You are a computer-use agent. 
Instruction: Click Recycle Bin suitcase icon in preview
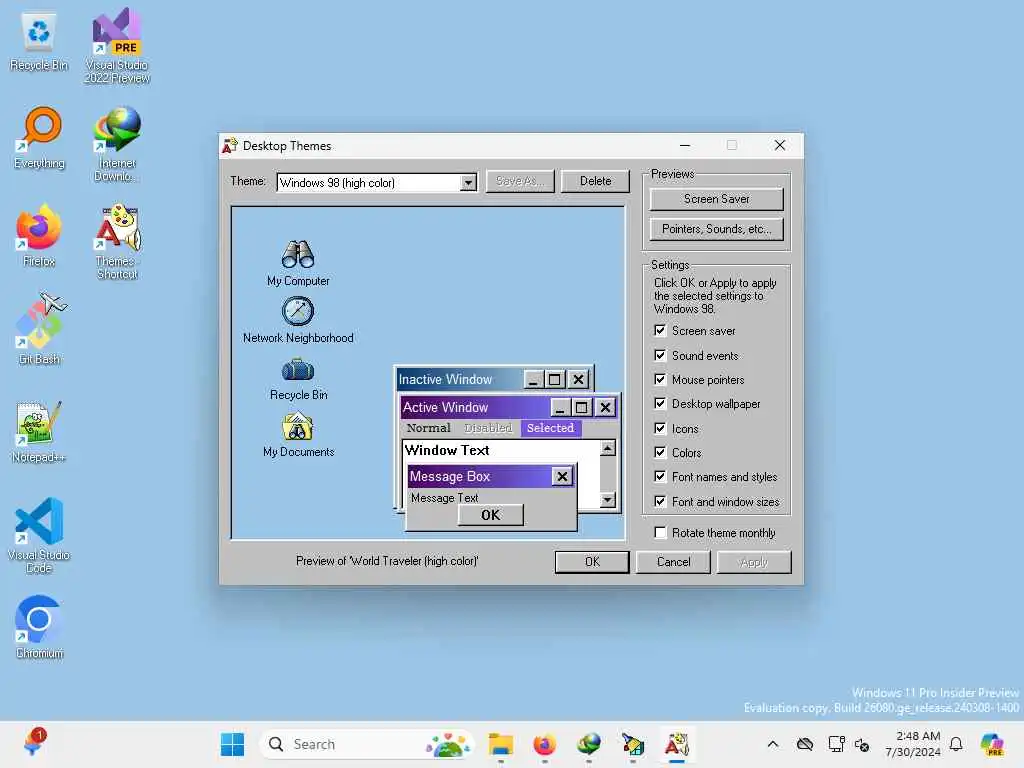[298, 370]
